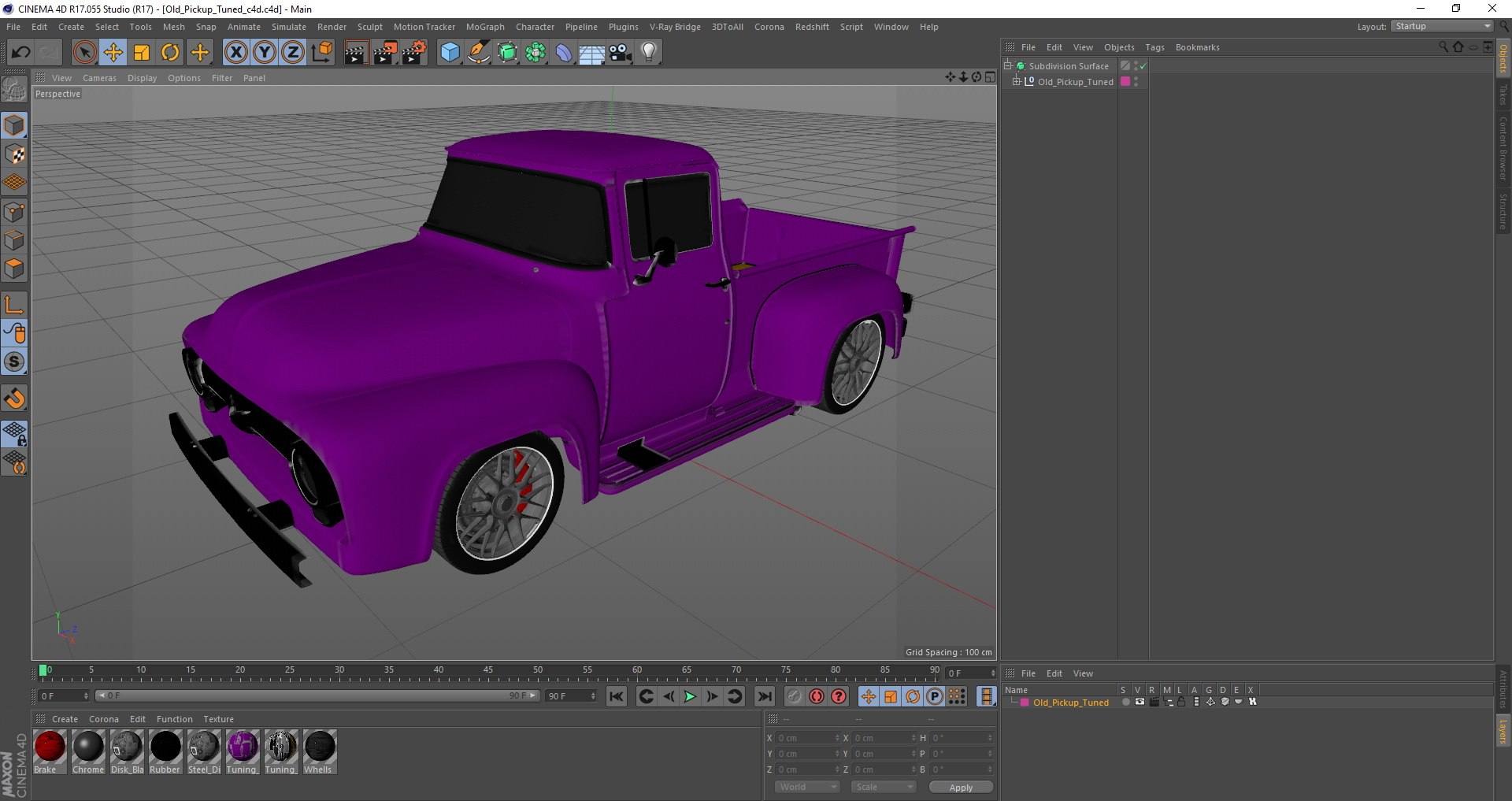1512x801 pixels.
Task: Open Edit Render Settings icon
Action: pyautogui.click(x=414, y=53)
